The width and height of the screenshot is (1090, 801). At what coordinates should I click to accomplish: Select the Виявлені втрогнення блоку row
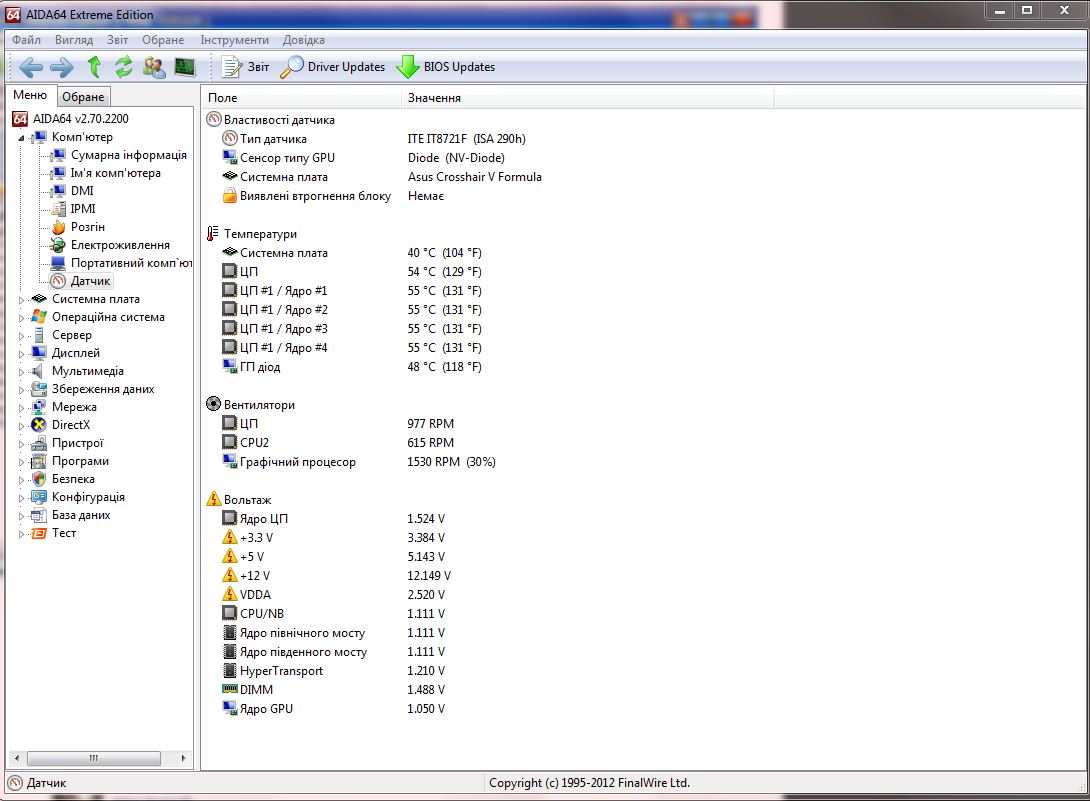(334, 196)
